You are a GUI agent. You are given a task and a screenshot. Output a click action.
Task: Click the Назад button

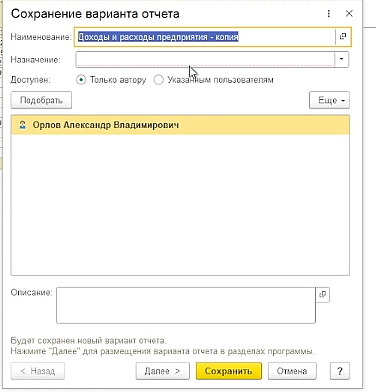coord(38,371)
